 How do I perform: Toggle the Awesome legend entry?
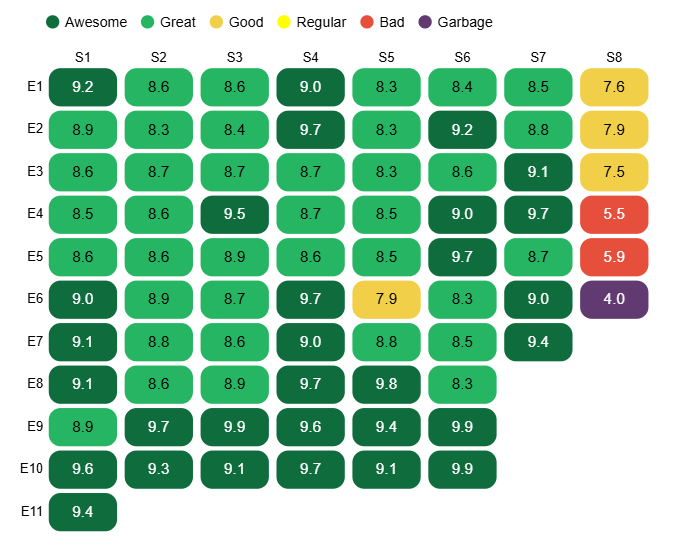[x=86, y=22]
